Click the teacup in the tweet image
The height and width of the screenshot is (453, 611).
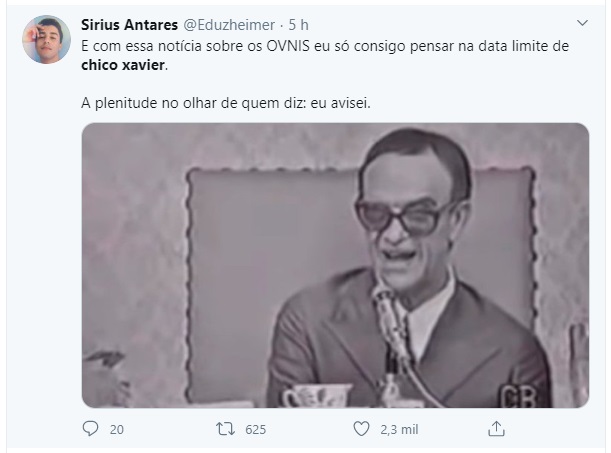point(316,396)
